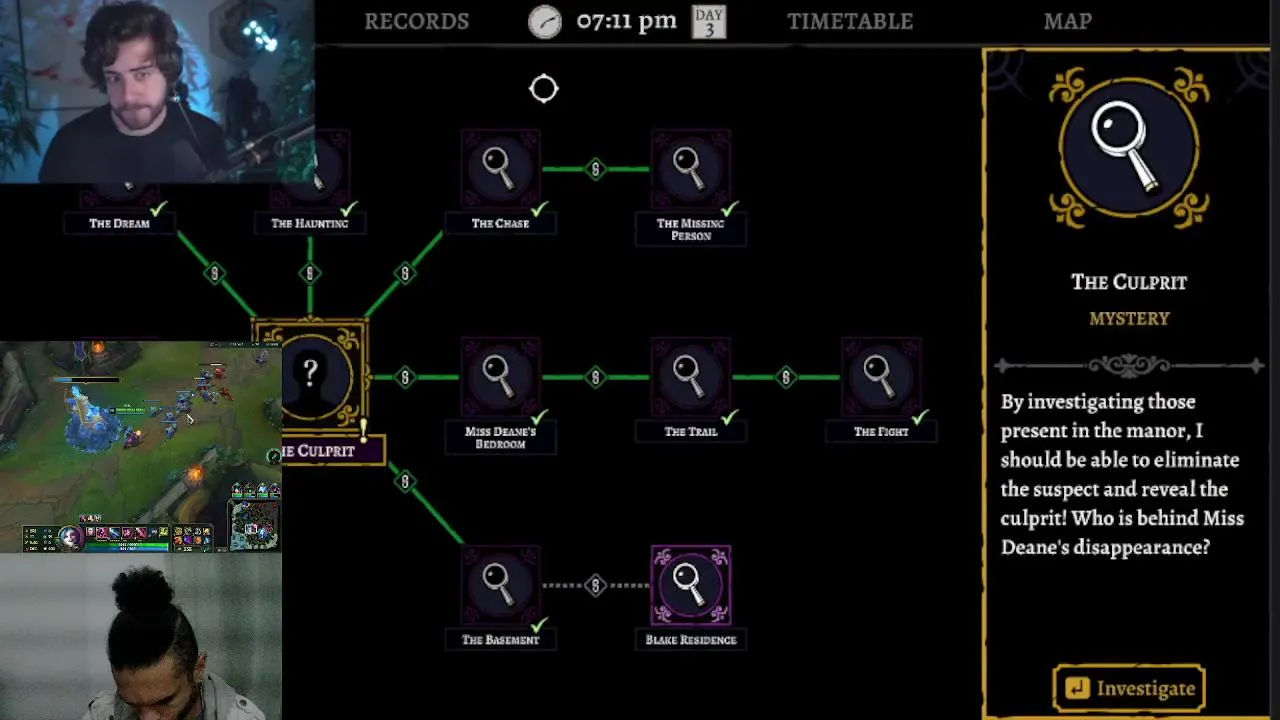Viewport: 1280px width, 720px height.
Task: Click dotted link marker between Basement and Blake Residence
Action: pyautogui.click(x=595, y=585)
